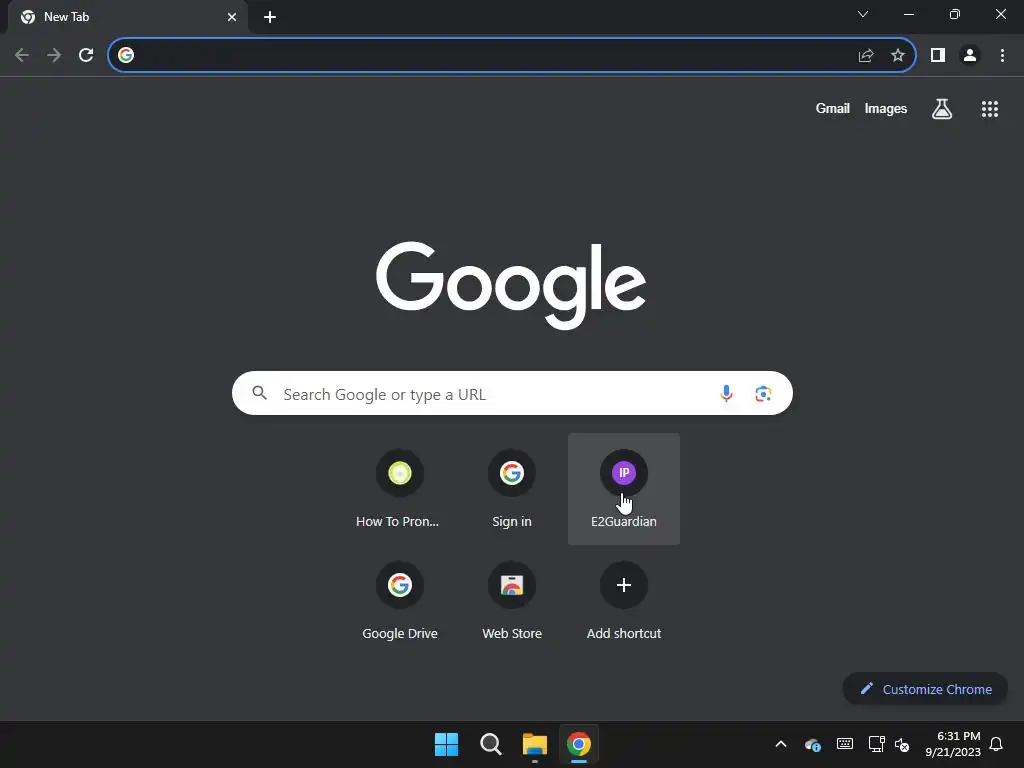
Task: Open the Windows Start menu
Action: click(x=447, y=744)
